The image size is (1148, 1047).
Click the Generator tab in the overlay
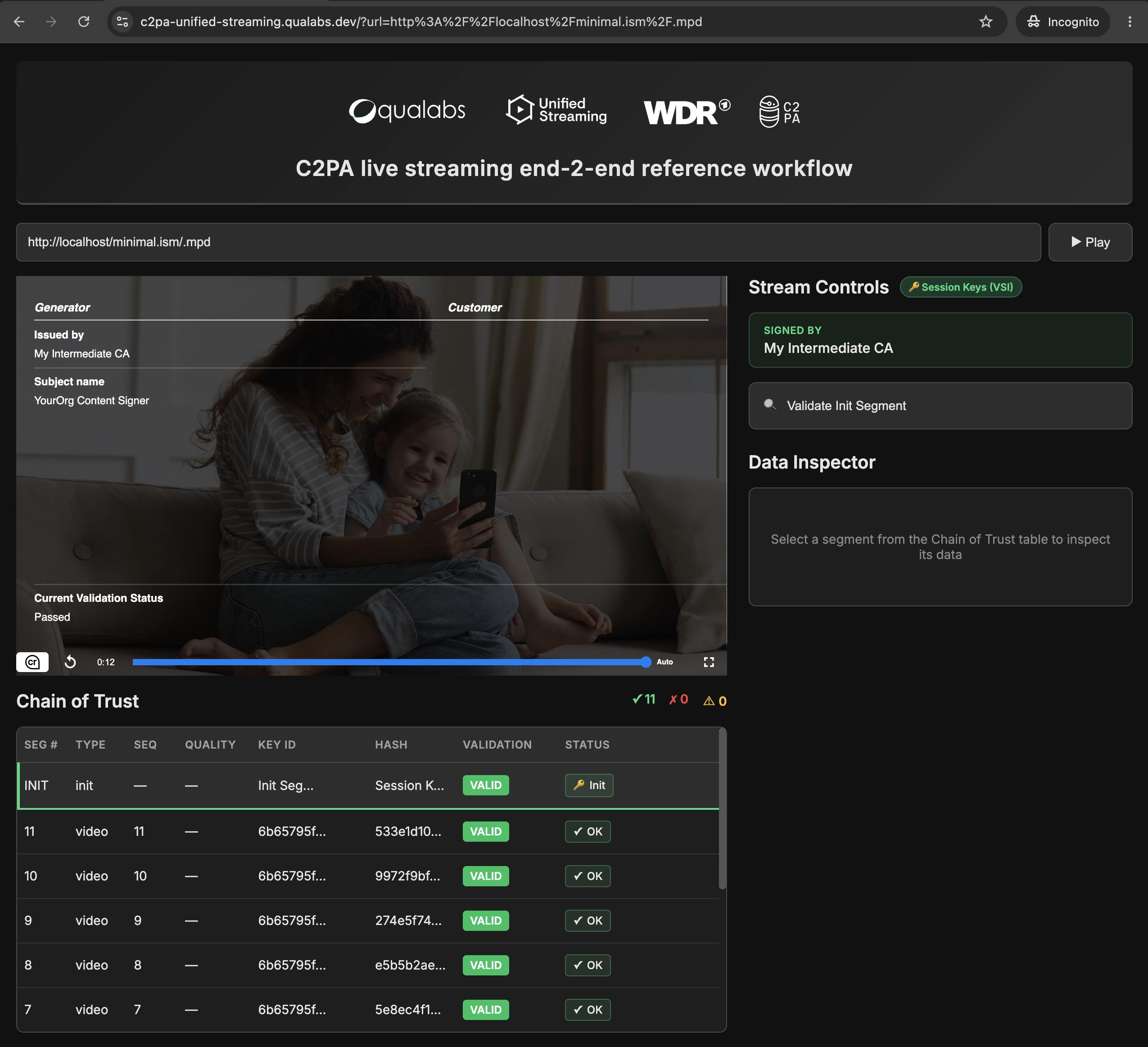(62, 307)
